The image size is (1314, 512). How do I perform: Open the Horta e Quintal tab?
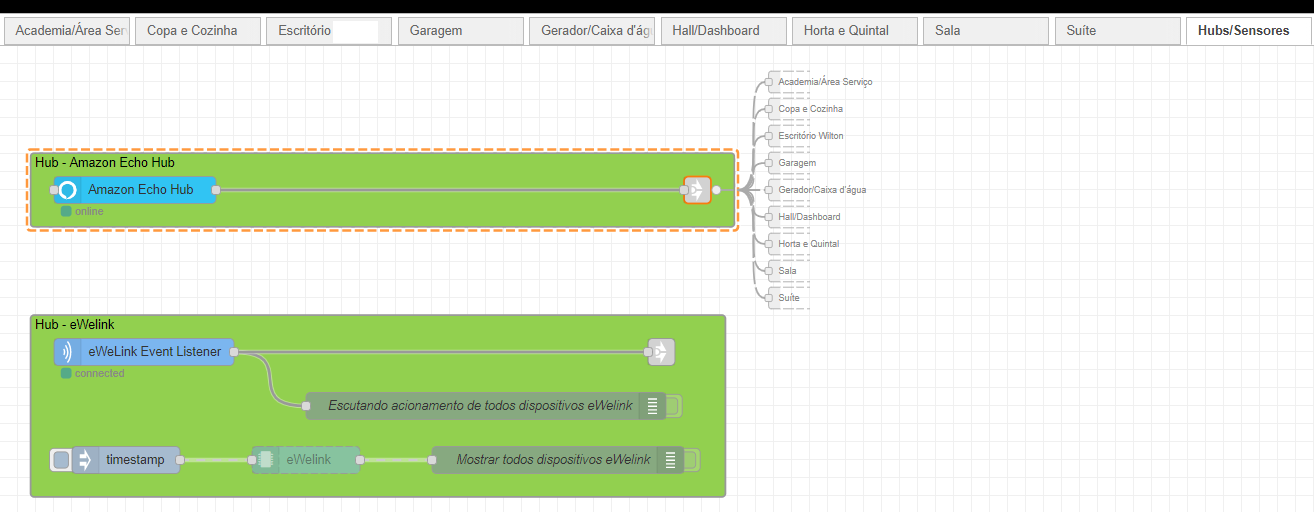pos(854,31)
